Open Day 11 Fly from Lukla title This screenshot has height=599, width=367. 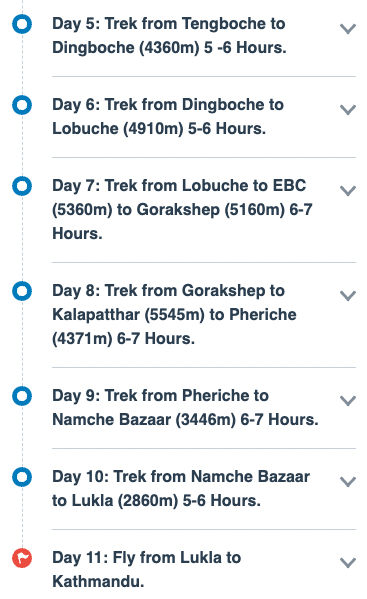(147, 570)
